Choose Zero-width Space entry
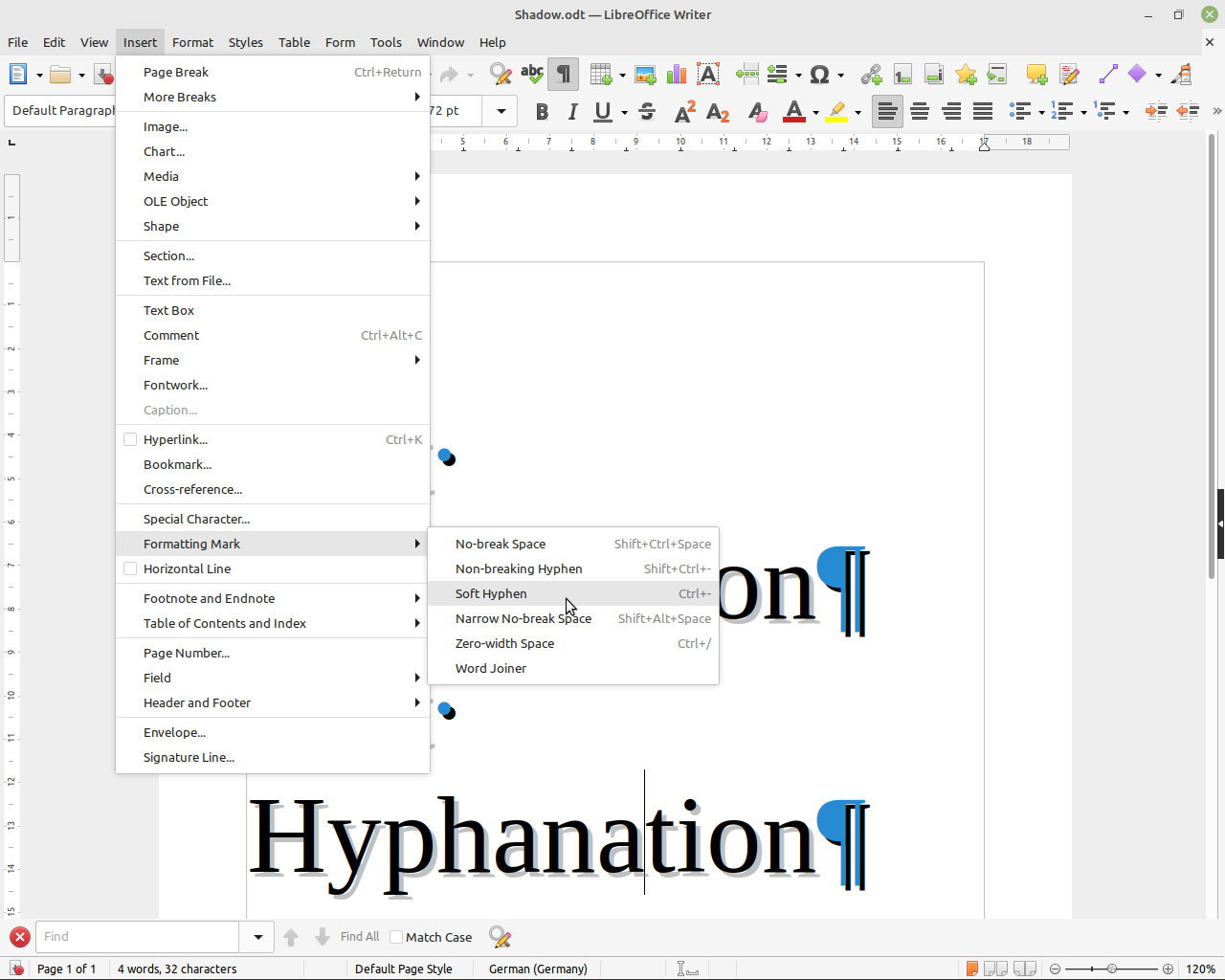The height and width of the screenshot is (980, 1225). (x=573, y=643)
